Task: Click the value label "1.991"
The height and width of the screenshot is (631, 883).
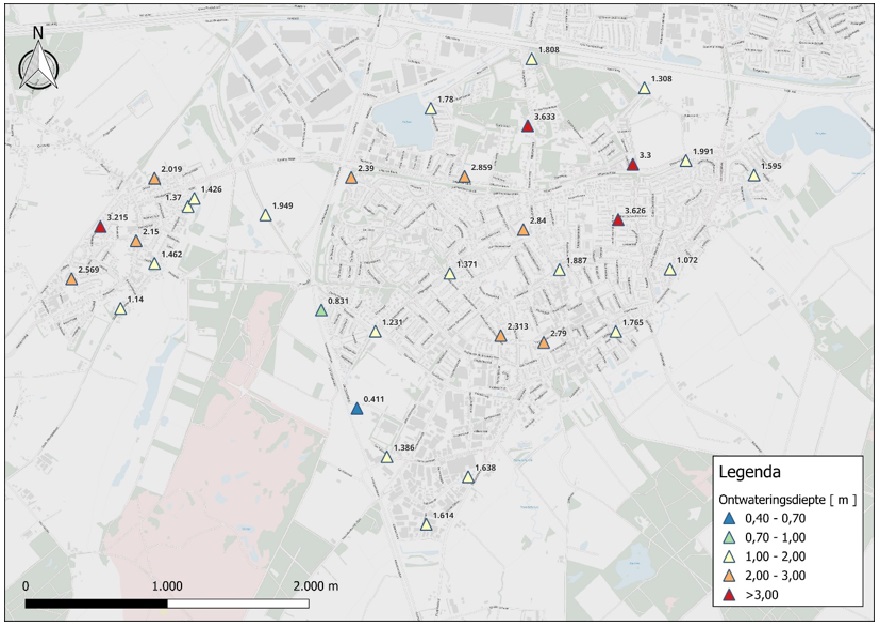Action: click(703, 151)
